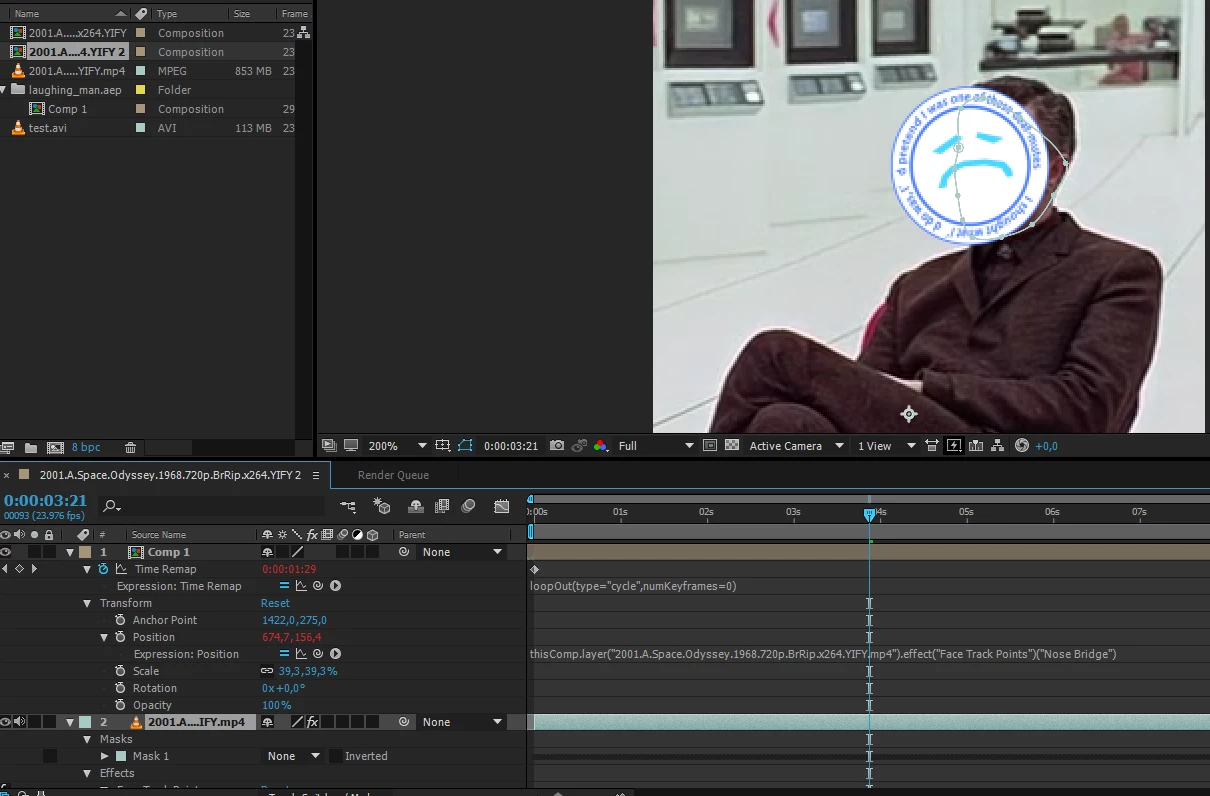Click the exposure value +0,0
Screen dimensions: 1210x796
[1046, 446]
